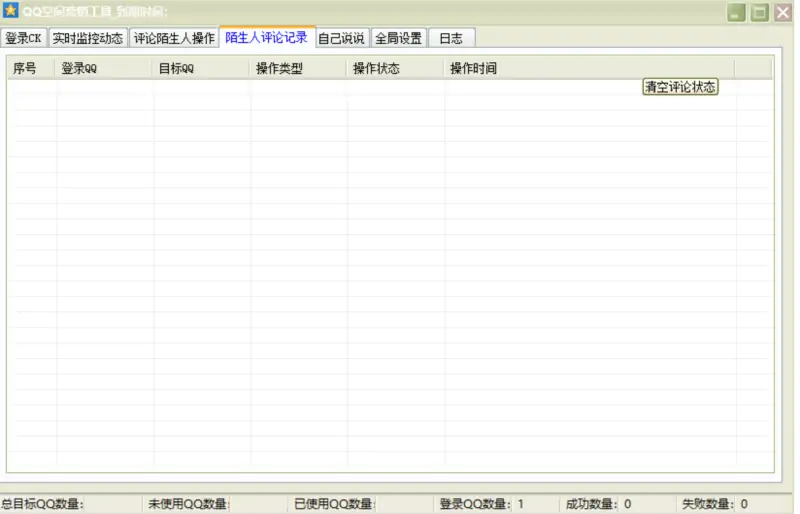Click the 失败数量 status bar field
This screenshot has width=800, height=514.
(x=715, y=504)
